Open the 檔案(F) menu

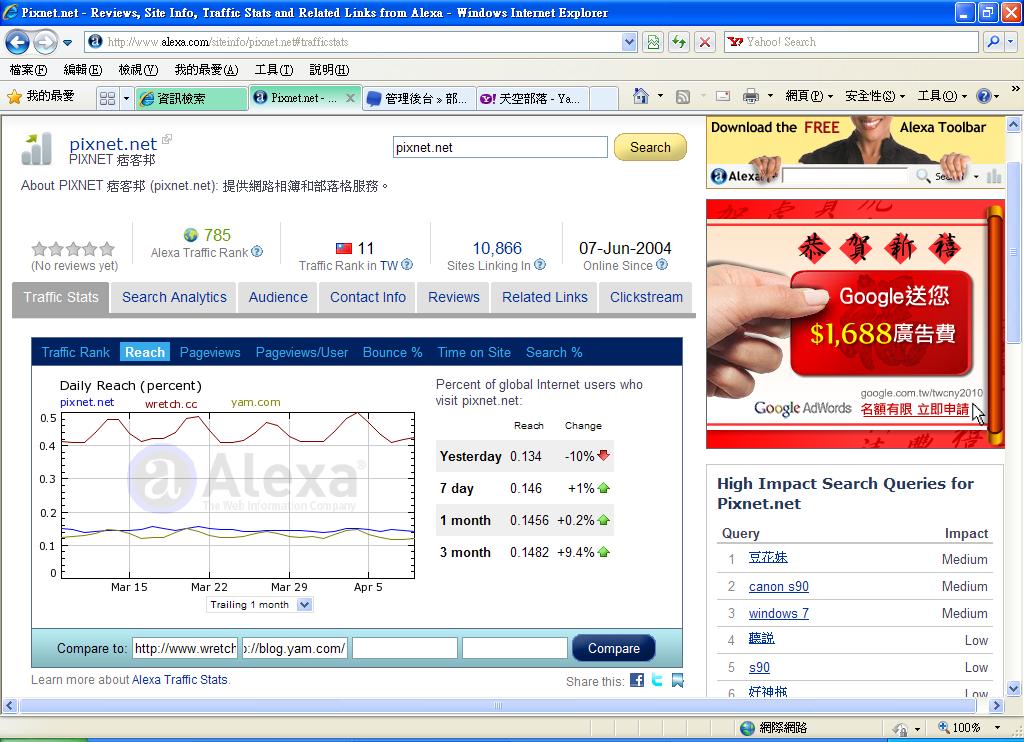[28, 70]
